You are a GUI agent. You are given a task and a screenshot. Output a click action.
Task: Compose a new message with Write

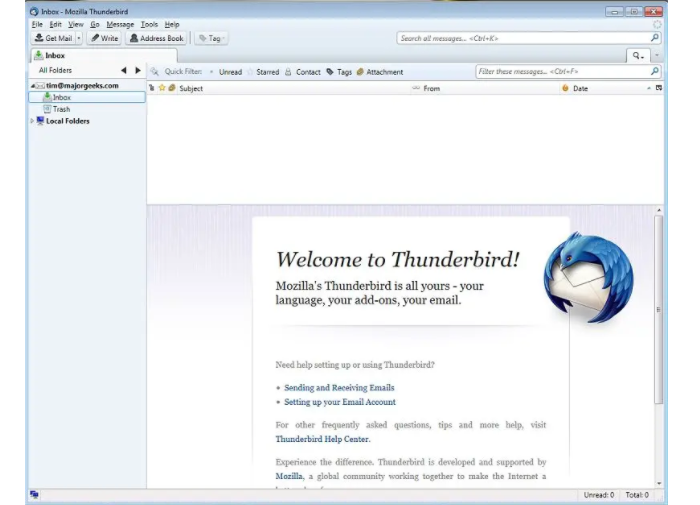pos(105,38)
